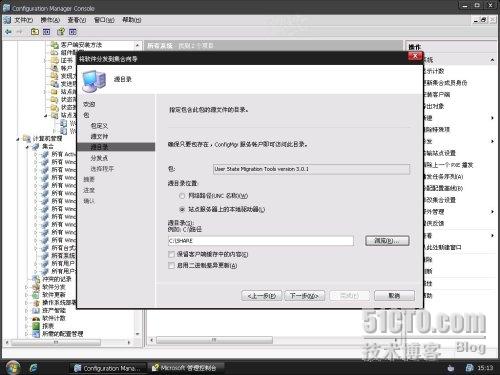Expand the 软件分发 tree node
The height and width of the screenshot is (375, 500).
pyautogui.click(x=27, y=287)
